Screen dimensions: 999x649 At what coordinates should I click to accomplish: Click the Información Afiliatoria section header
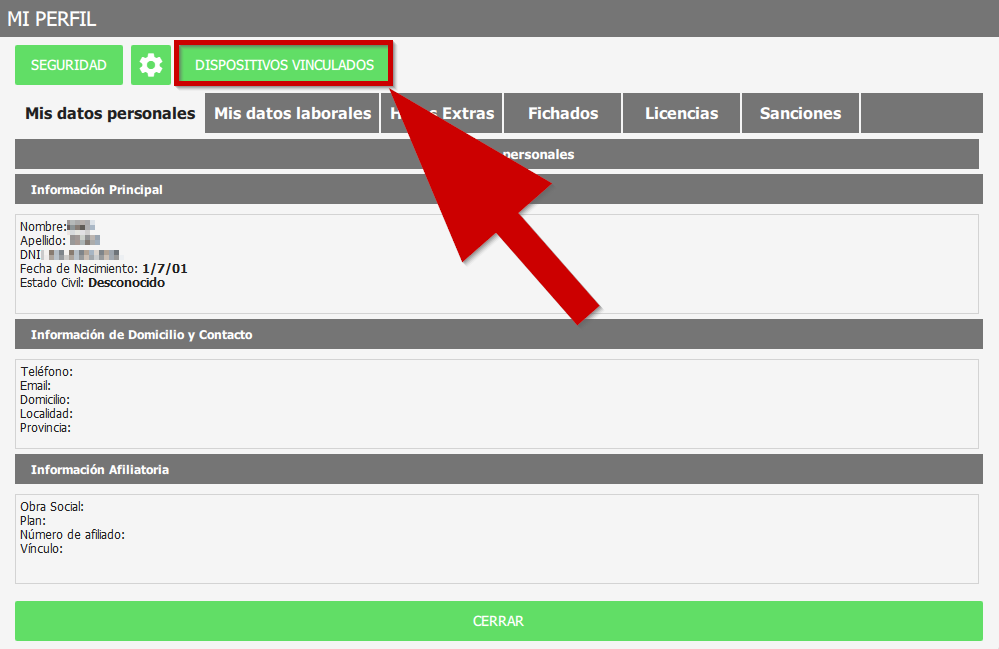[100, 469]
